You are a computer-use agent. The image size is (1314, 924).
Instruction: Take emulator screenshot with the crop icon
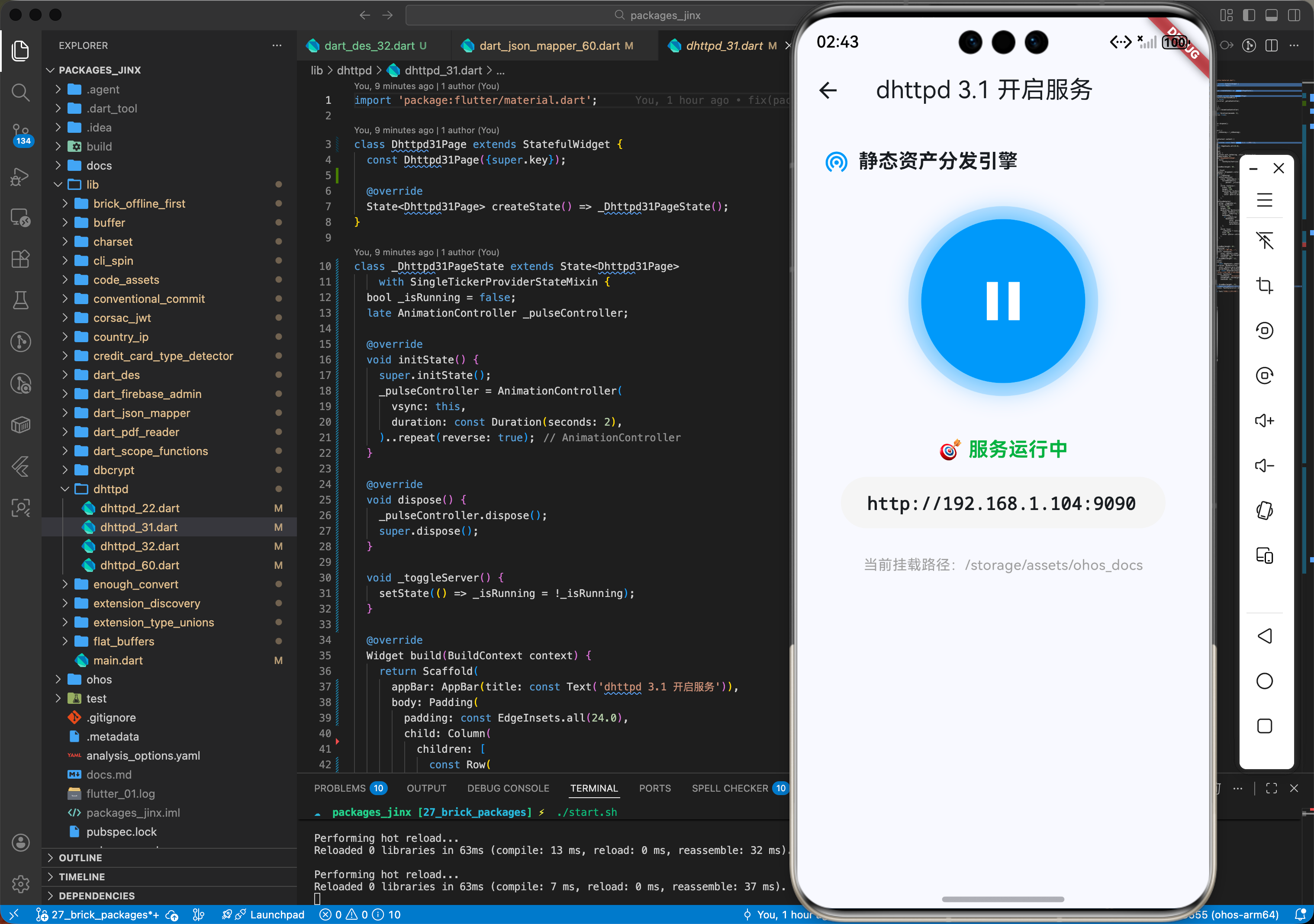point(1266,286)
